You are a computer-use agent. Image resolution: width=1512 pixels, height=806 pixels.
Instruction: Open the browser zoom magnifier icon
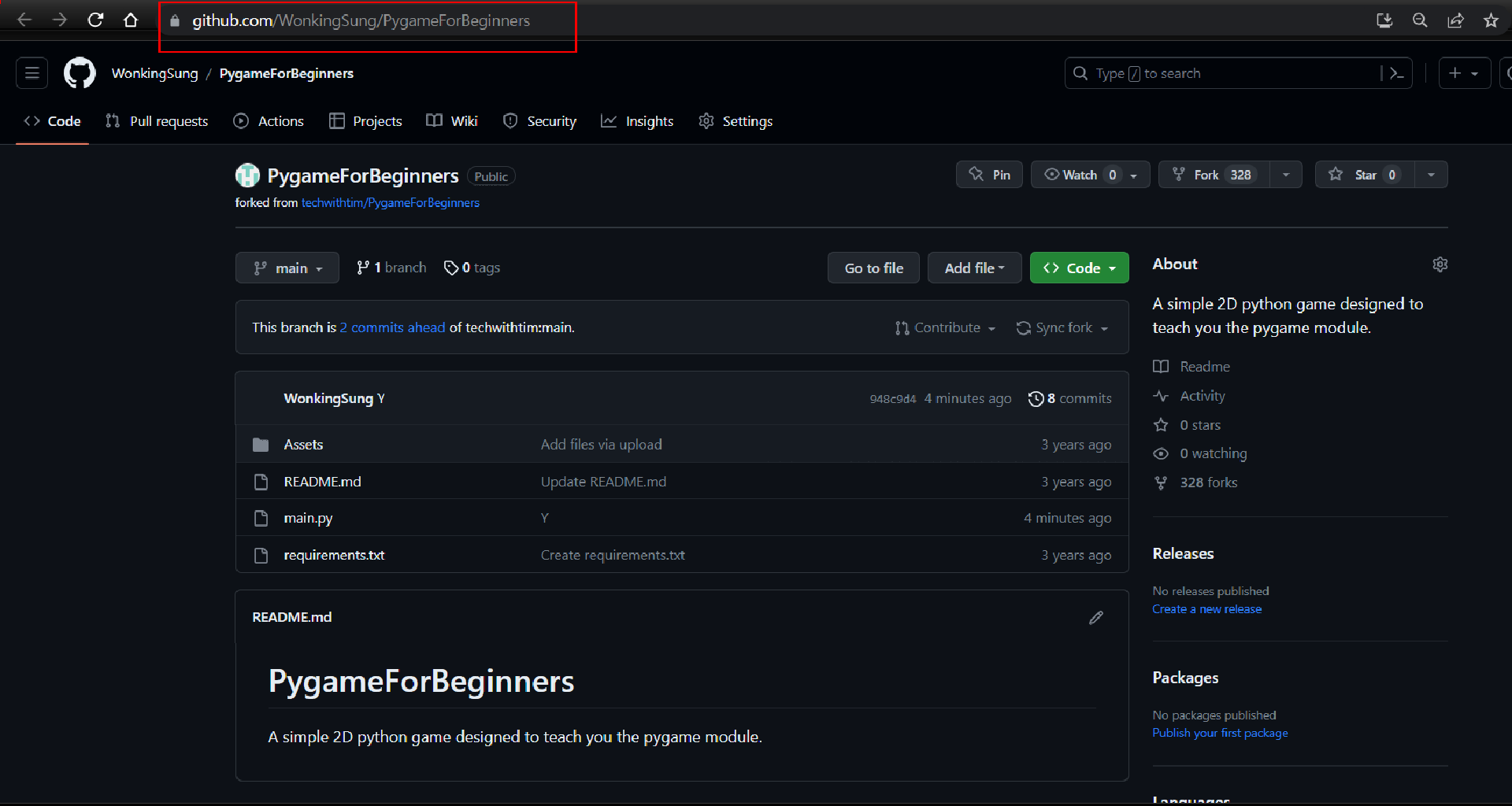pos(1420,20)
